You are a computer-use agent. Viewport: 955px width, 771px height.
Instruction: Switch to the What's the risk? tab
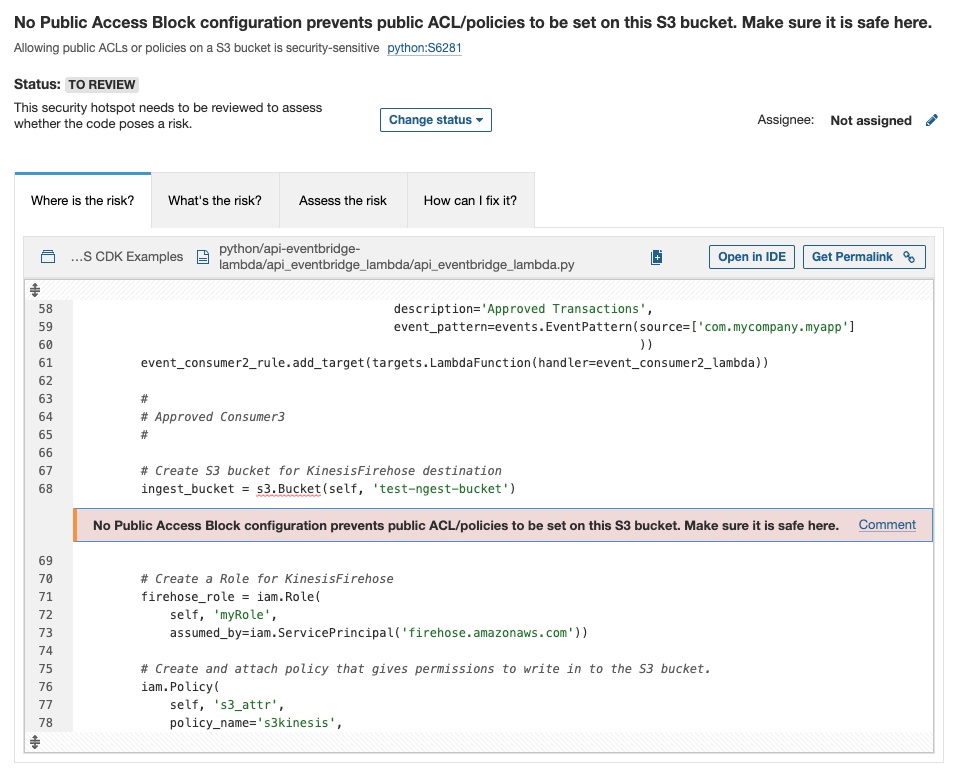215,200
